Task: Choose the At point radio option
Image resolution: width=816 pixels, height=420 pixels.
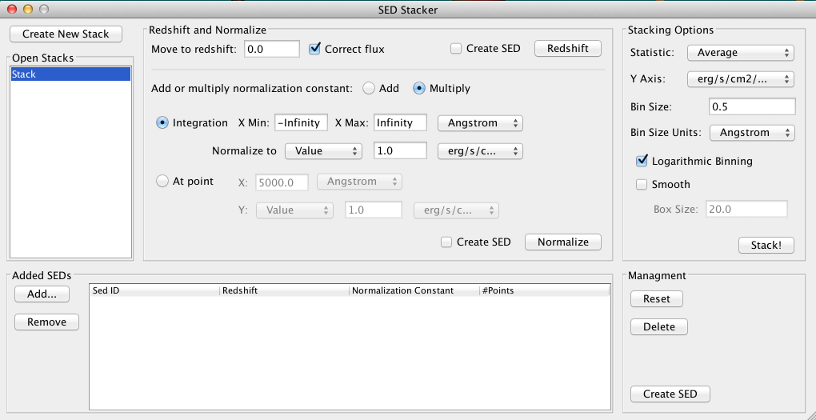Action: pyautogui.click(x=162, y=182)
